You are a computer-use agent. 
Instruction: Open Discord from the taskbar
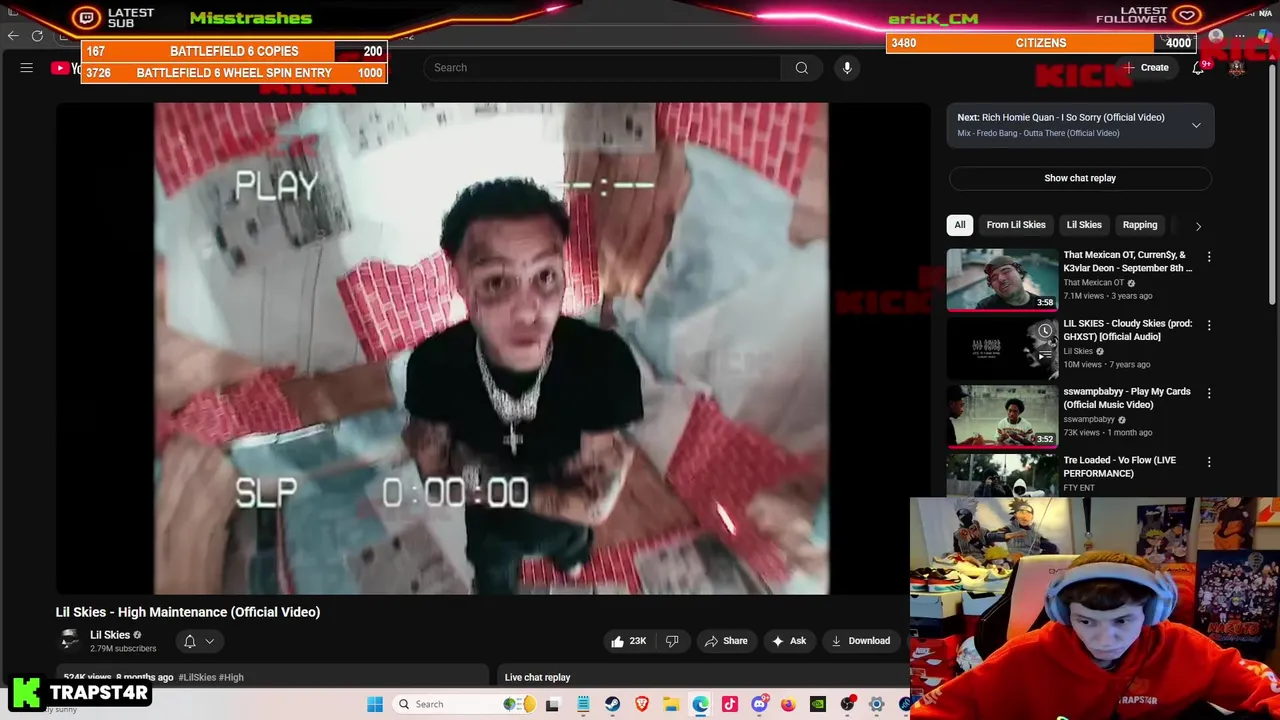(x=759, y=704)
